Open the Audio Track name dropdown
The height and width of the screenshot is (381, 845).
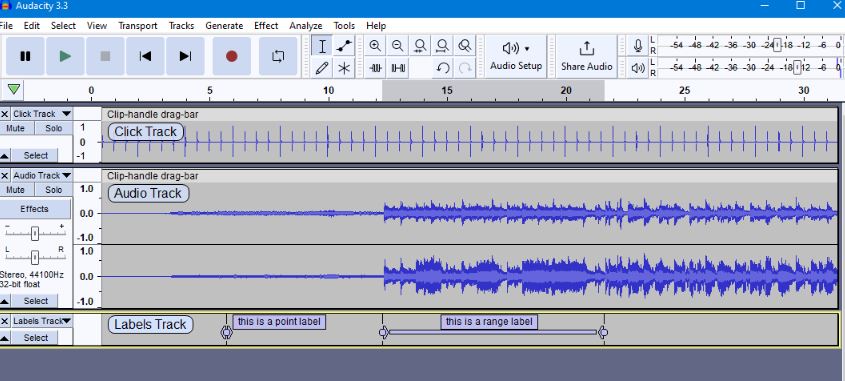42,176
